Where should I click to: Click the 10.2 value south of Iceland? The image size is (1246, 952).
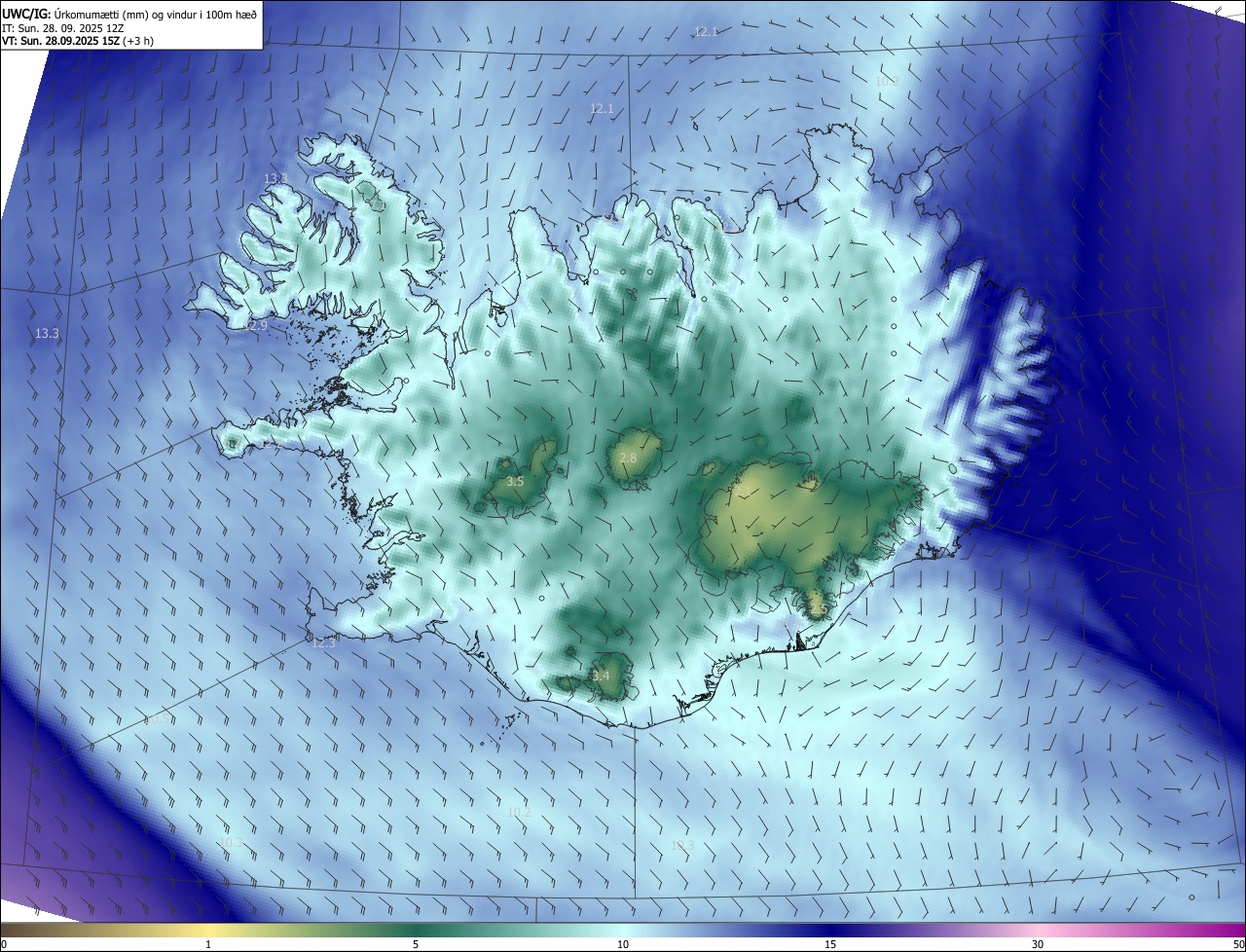pos(519,812)
